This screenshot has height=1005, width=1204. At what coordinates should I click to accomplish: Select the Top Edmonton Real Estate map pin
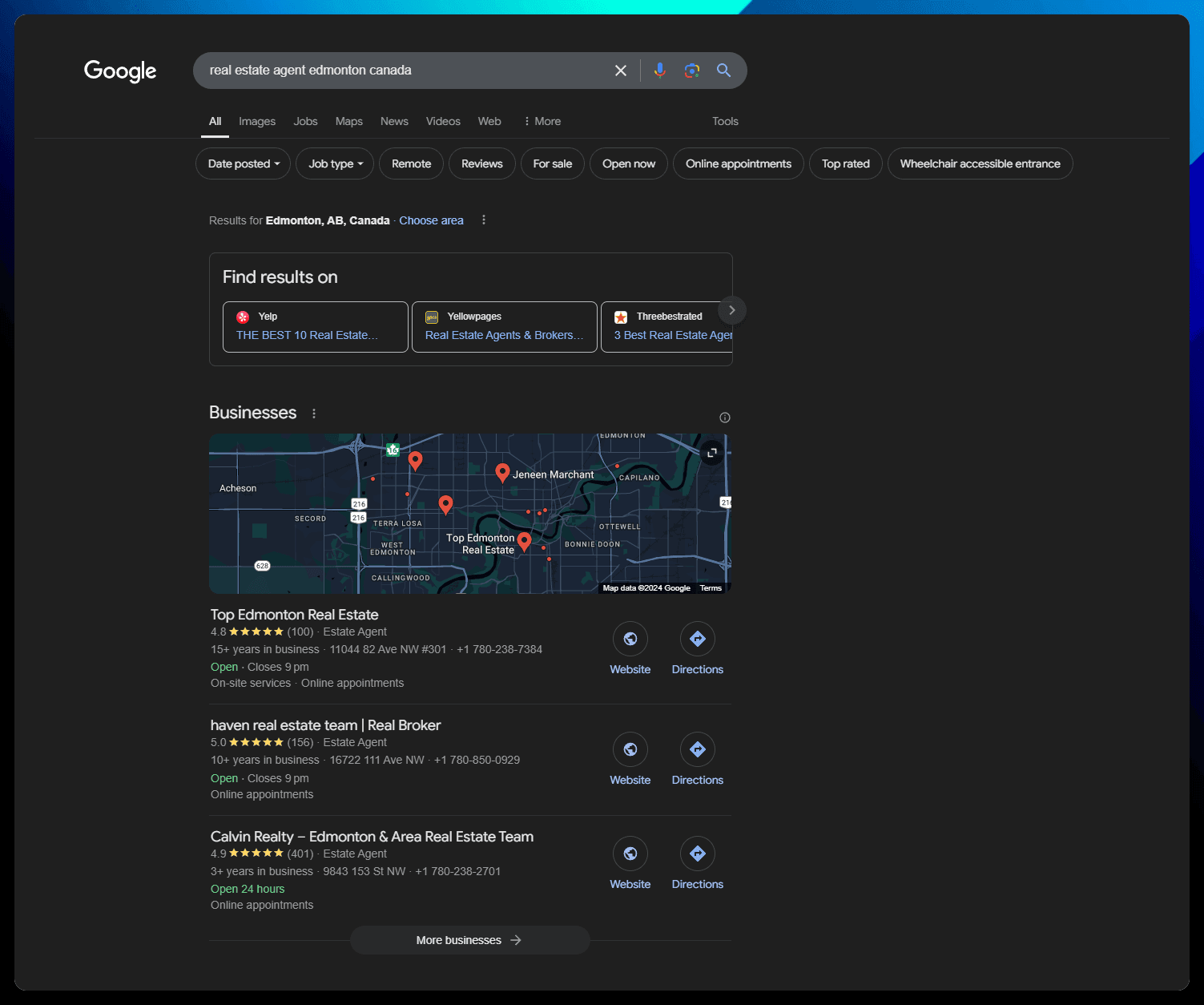pos(524,543)
